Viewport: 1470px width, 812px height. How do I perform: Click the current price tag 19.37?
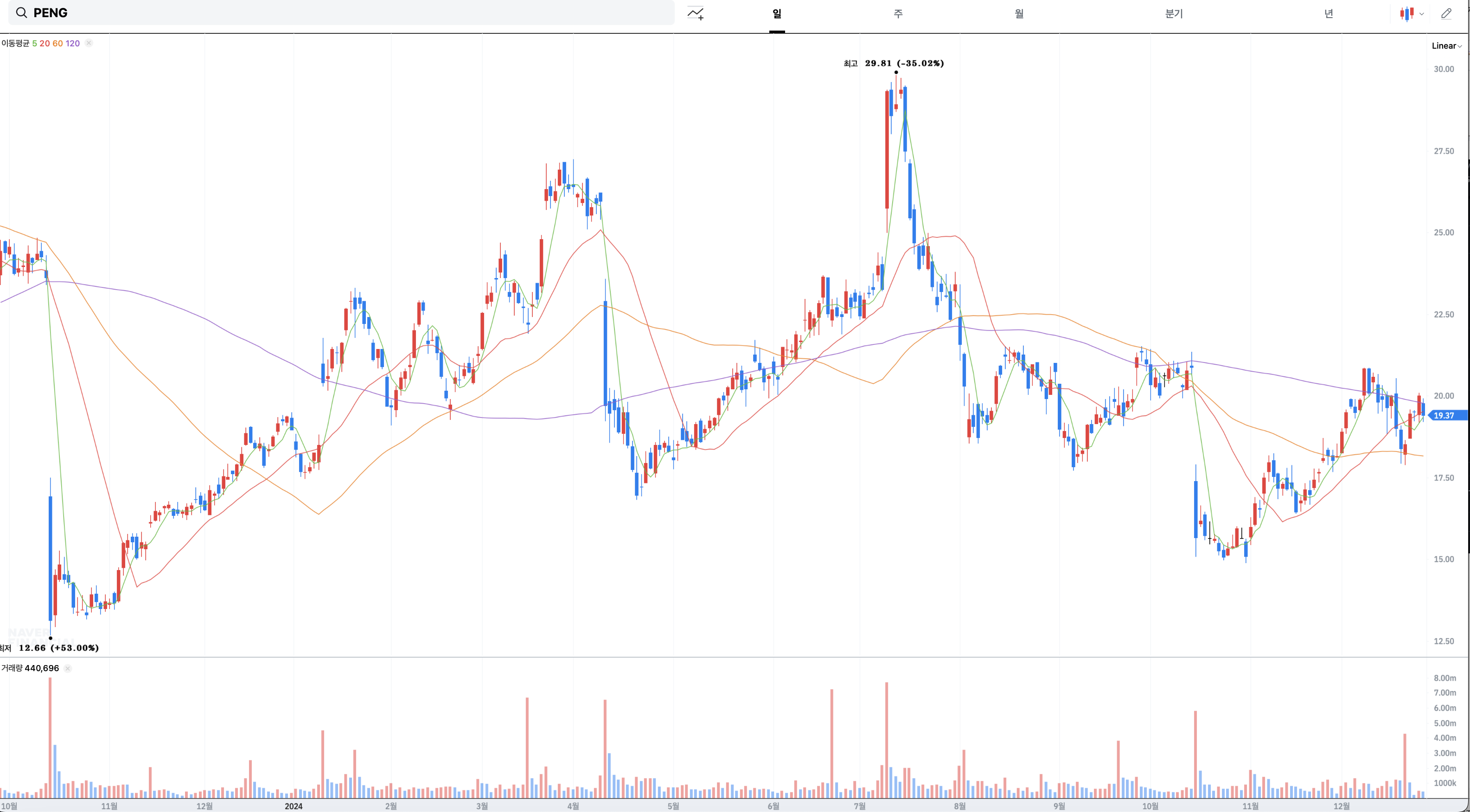1445,415
